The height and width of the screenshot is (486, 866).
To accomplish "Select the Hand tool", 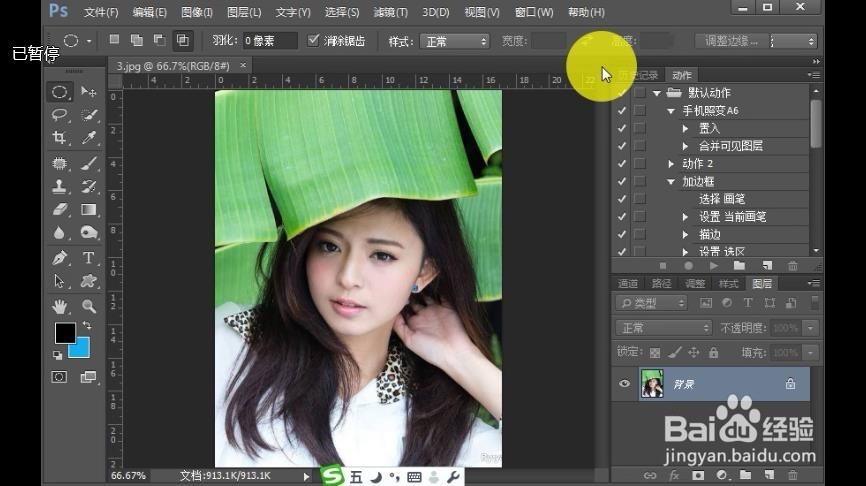I will 60,306.
